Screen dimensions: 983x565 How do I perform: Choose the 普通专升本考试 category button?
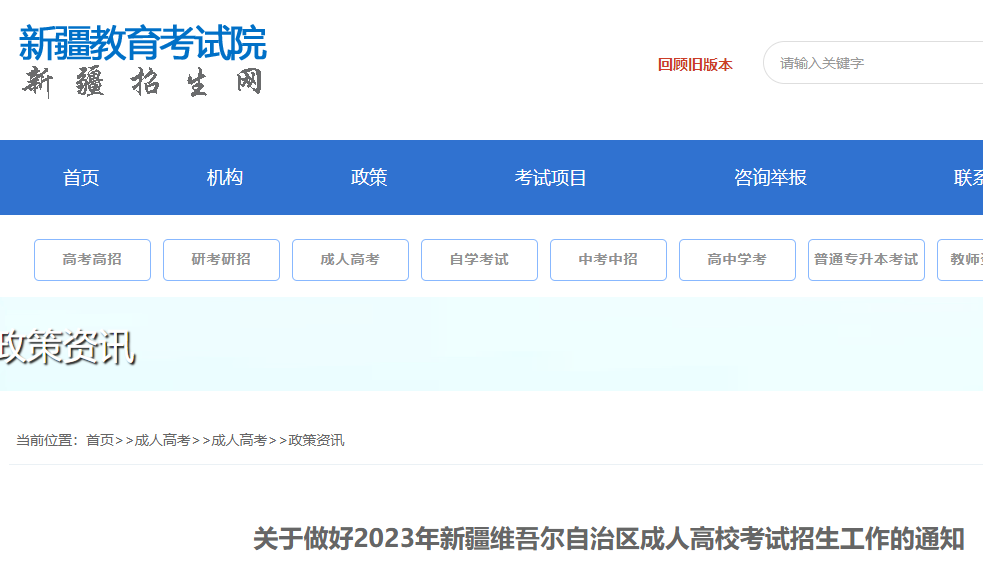(866, 260)
